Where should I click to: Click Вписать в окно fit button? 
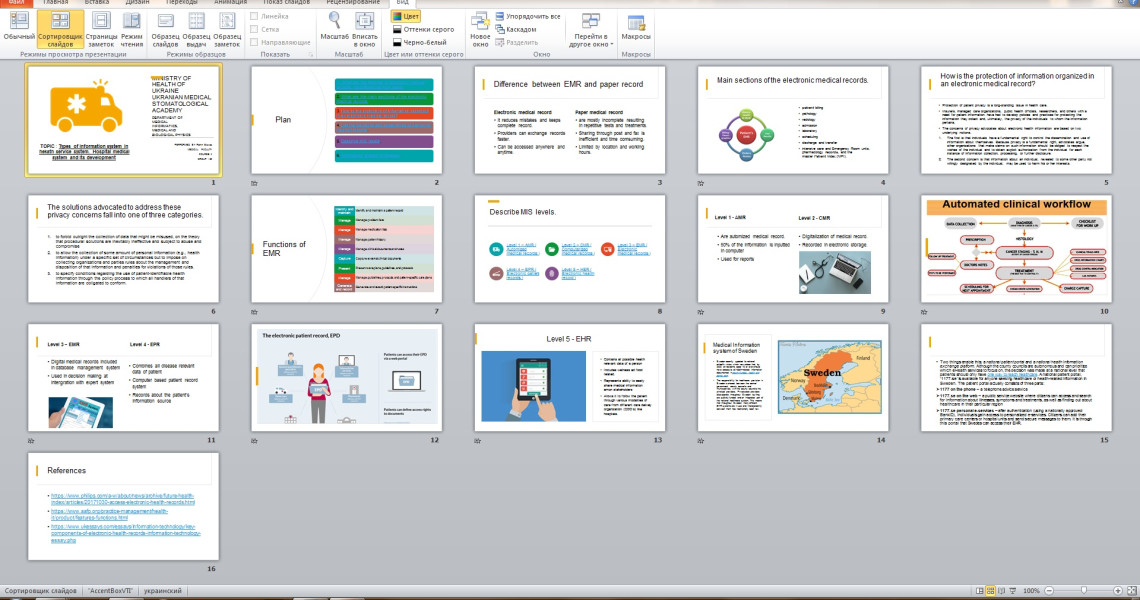point(365,29)
